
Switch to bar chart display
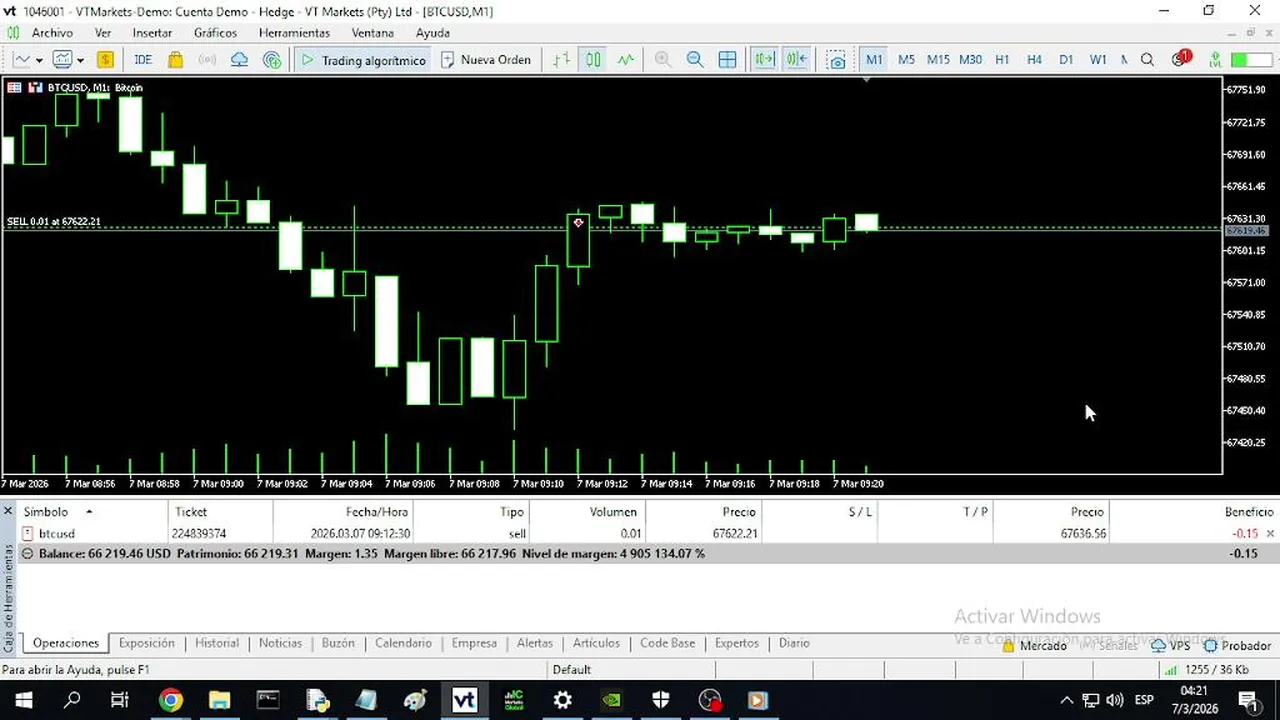coord(562,60)
